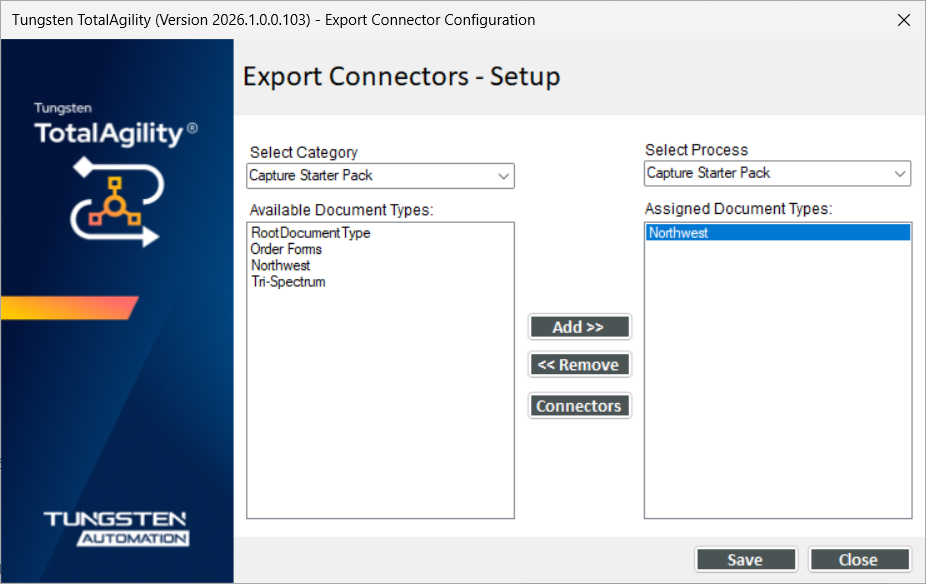
Task: Click the Add button to assign a type
Action: (x=579, y=326)
